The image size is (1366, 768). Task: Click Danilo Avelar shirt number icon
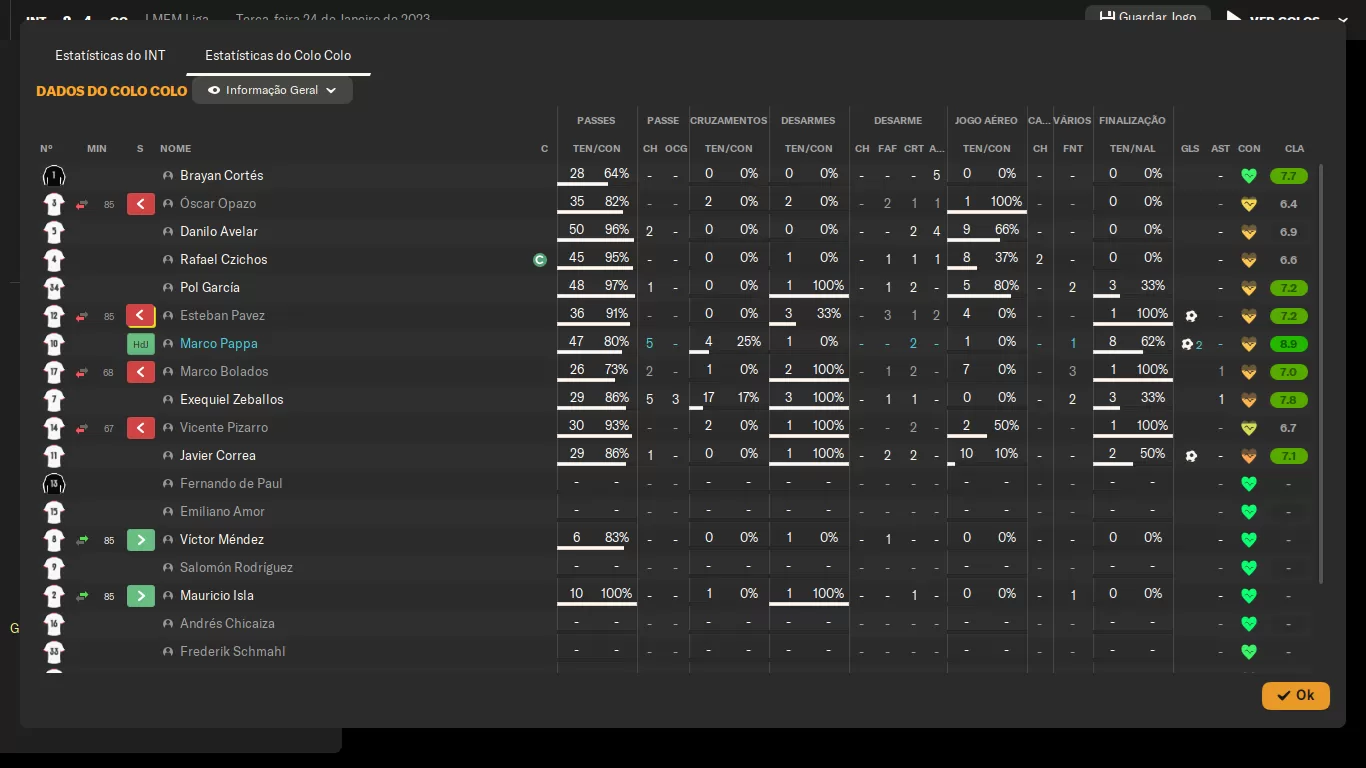(x=54, y=232)
